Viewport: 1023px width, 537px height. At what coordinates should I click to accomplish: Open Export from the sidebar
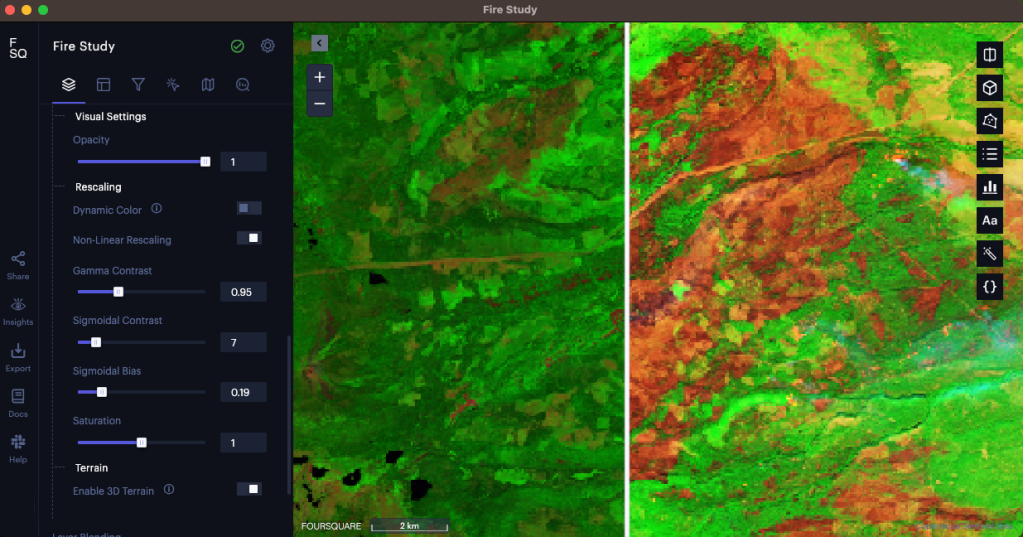click(x=18, y=358)
